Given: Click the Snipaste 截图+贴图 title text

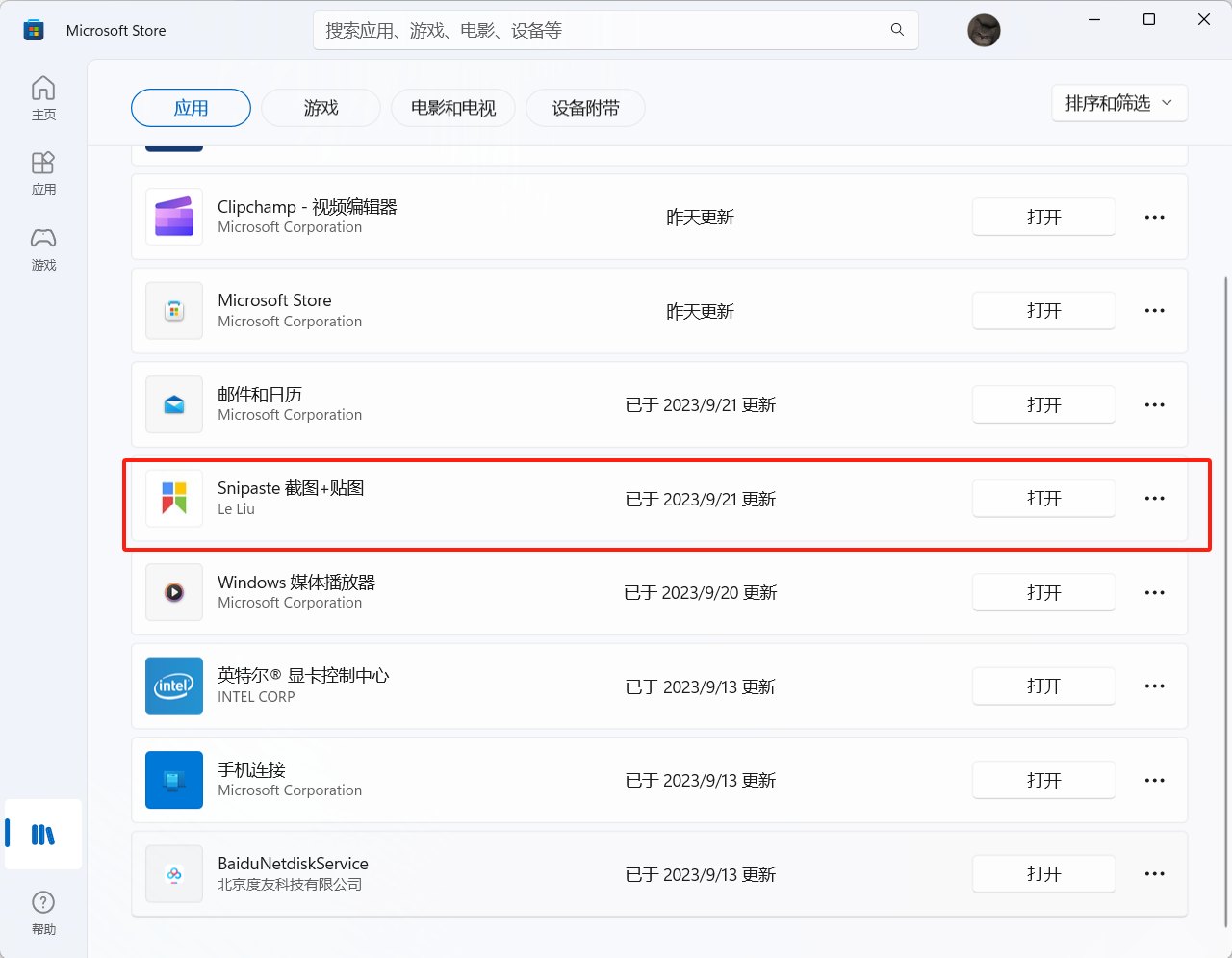Looking at the screenshot, I should point(291,487).
